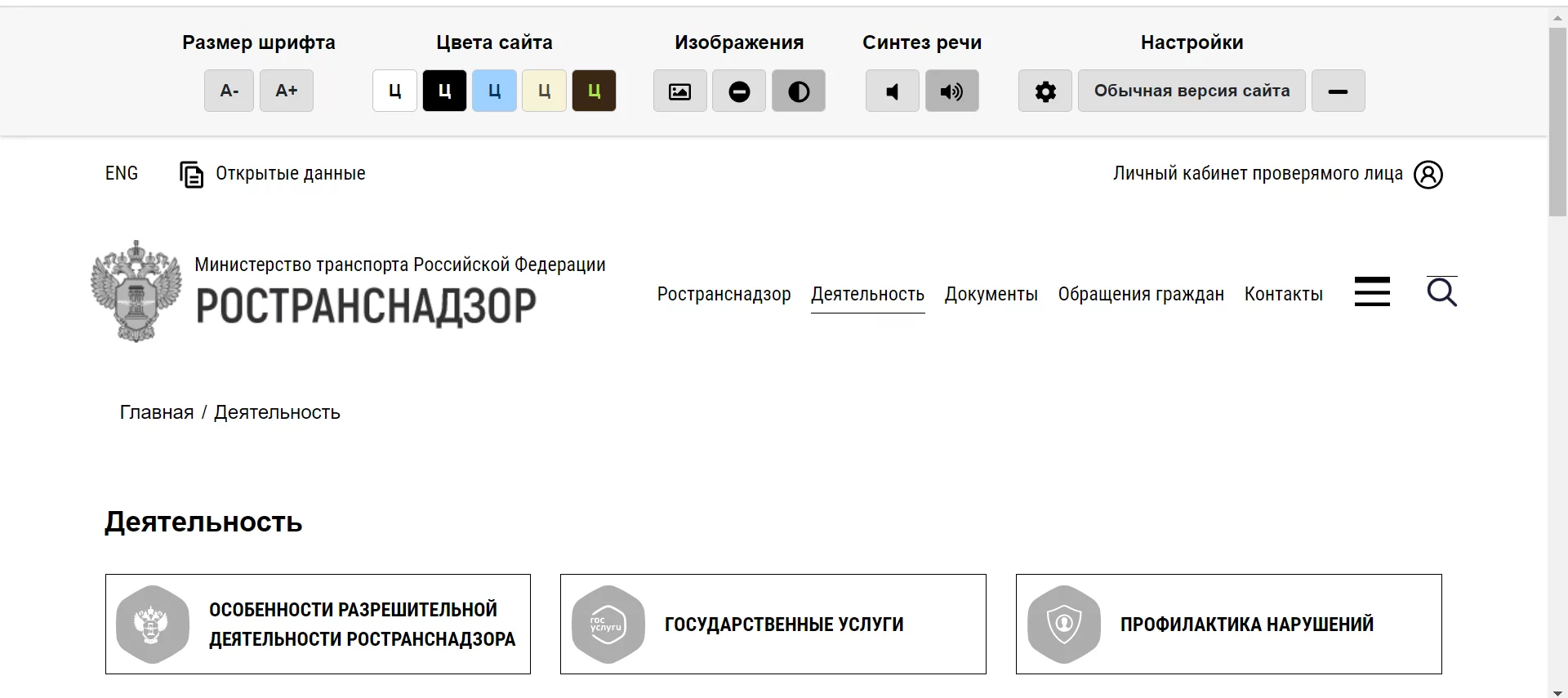
Task: Select the light blue site color scheme
Action: [494, 91]
